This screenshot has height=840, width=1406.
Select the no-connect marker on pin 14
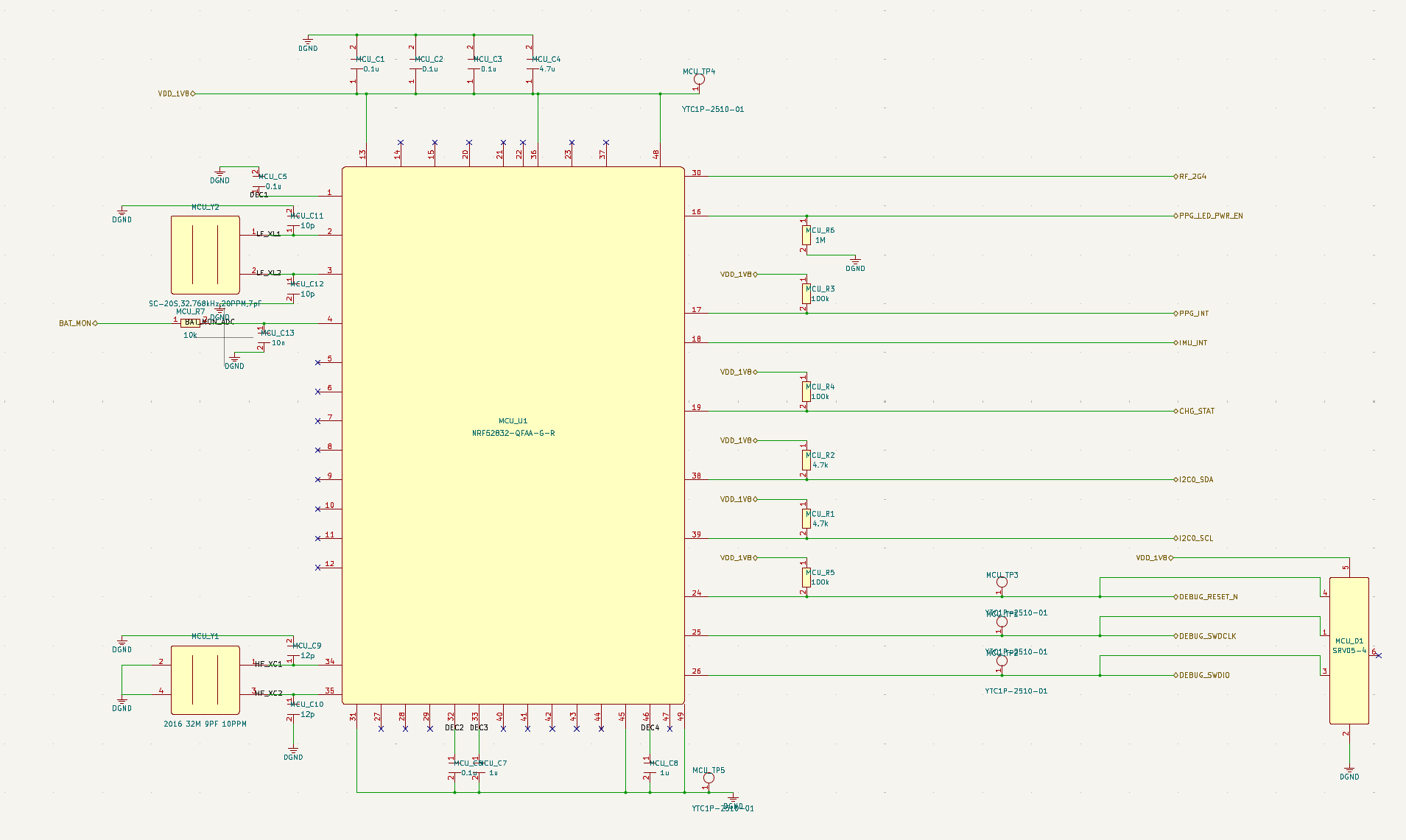401,142
